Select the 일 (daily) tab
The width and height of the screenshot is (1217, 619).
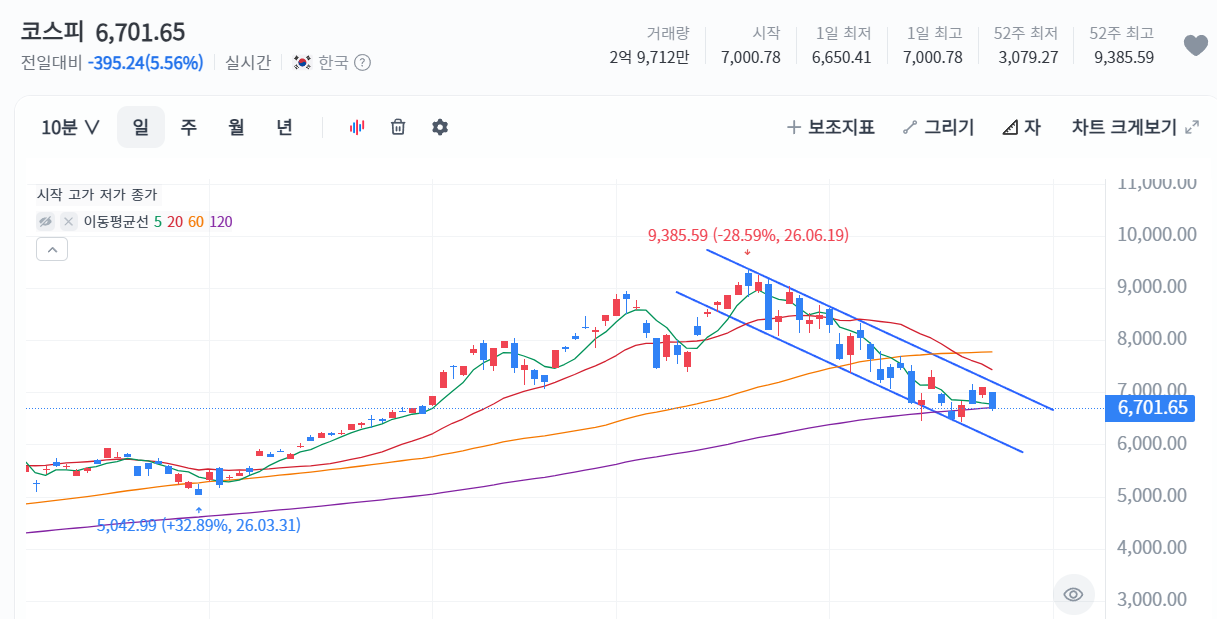141,127
